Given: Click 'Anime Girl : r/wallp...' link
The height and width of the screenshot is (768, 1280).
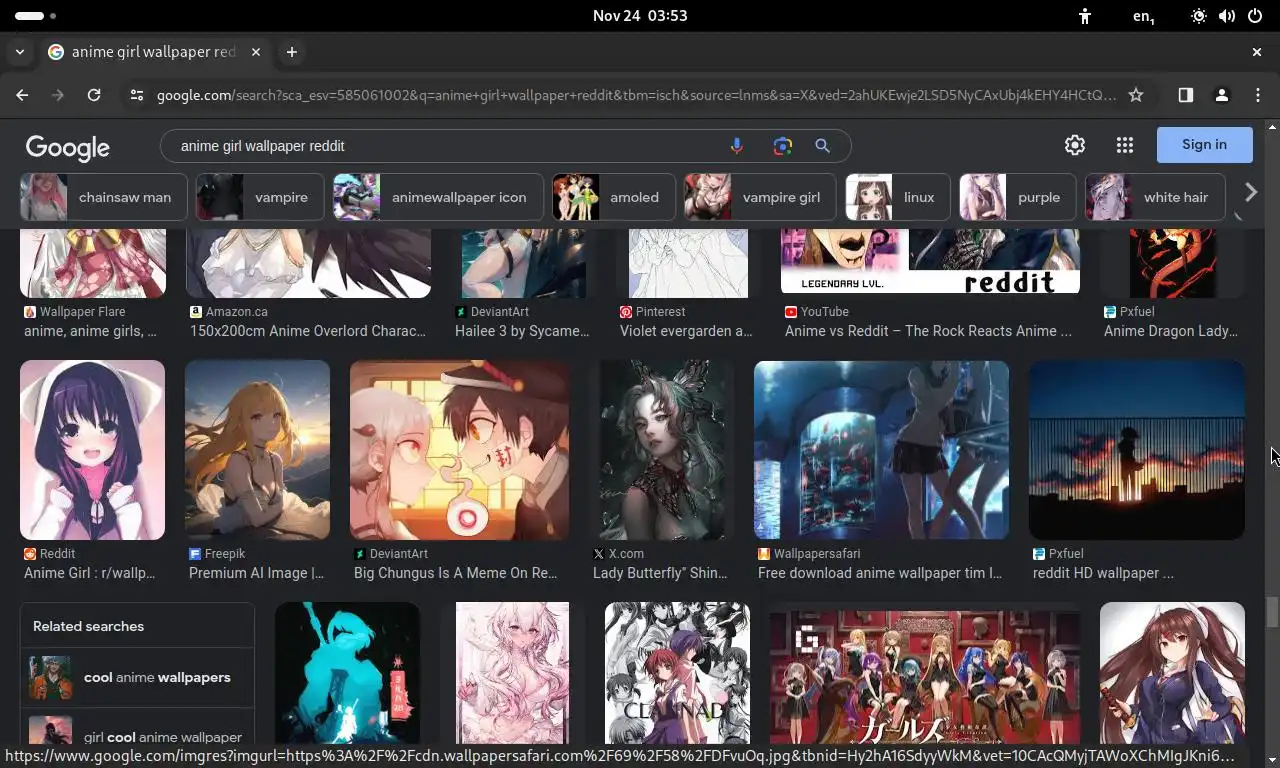Looking at the screenshot, I should (x=90, y=573).
